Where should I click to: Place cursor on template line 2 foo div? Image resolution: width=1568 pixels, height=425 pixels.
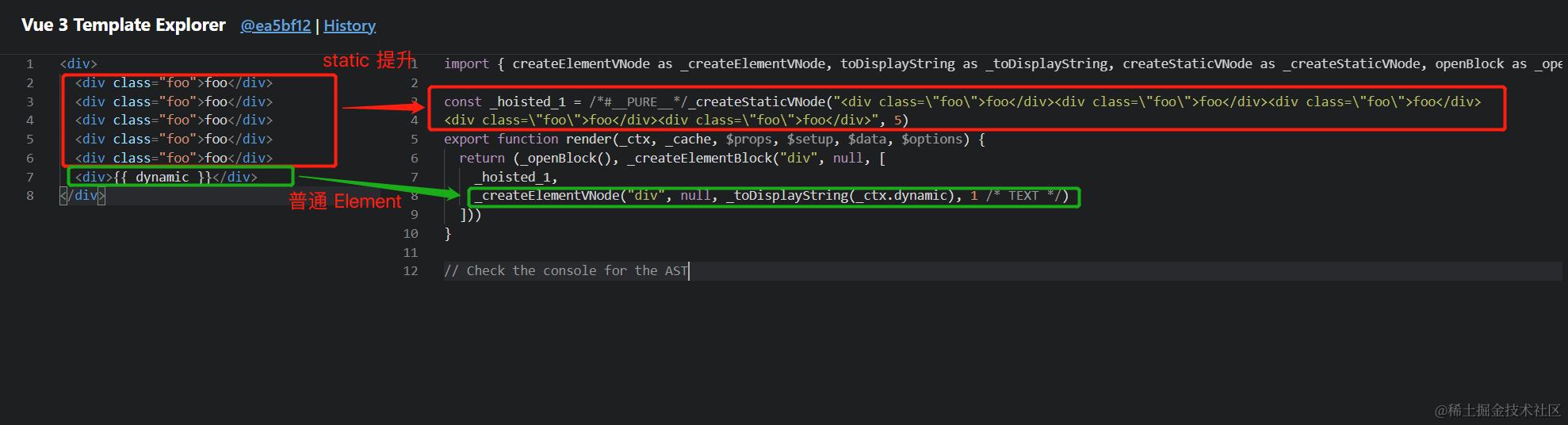pos(174,82)
